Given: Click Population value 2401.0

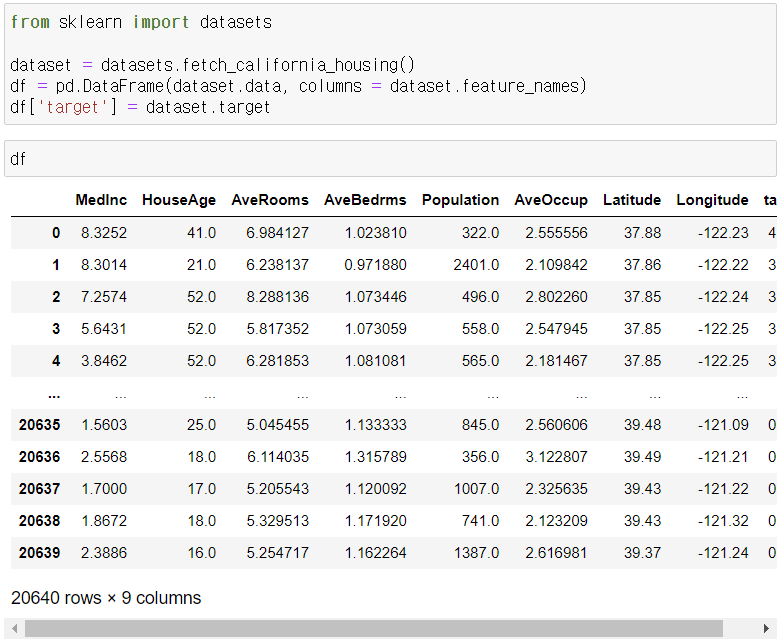Looking at the screenshot, I should [x=476, y=265].
